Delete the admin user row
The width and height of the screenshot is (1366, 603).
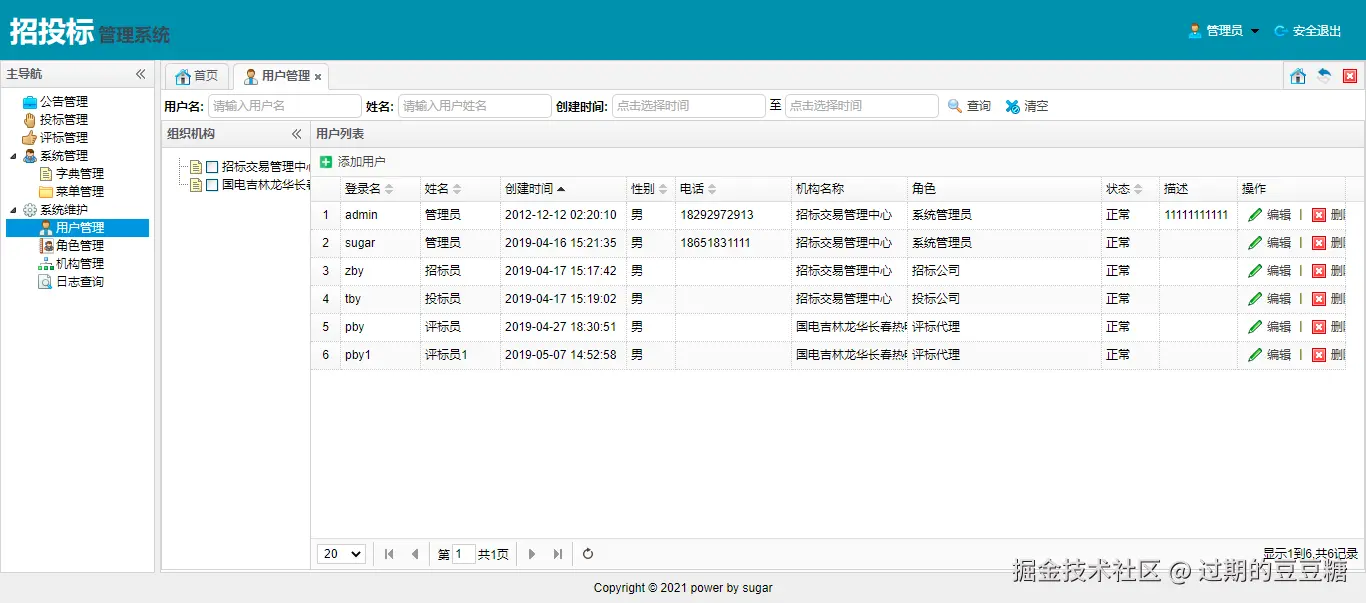coord(1329,215)
